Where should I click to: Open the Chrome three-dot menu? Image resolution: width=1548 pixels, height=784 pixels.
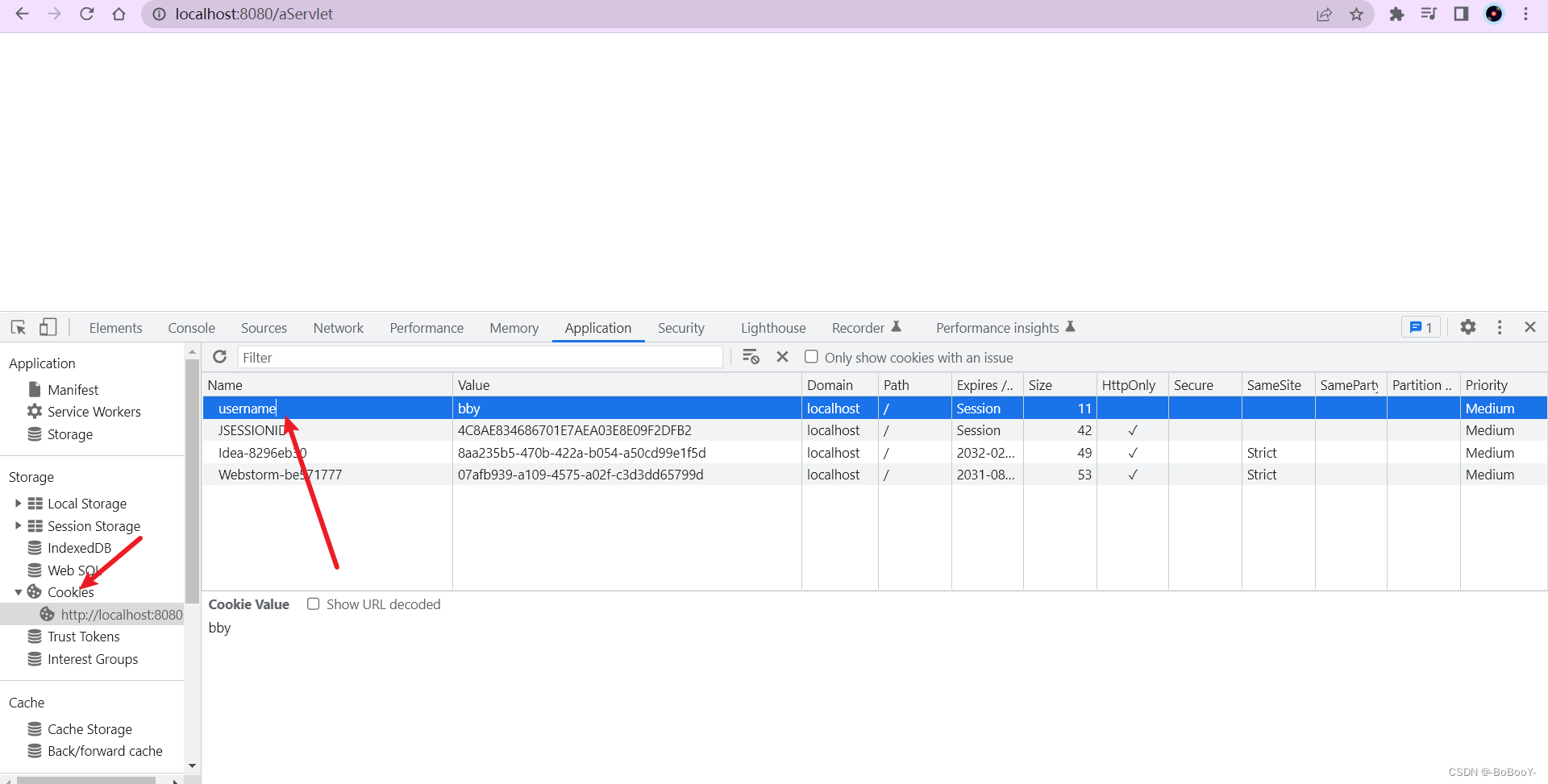(x=1526, y=14)
